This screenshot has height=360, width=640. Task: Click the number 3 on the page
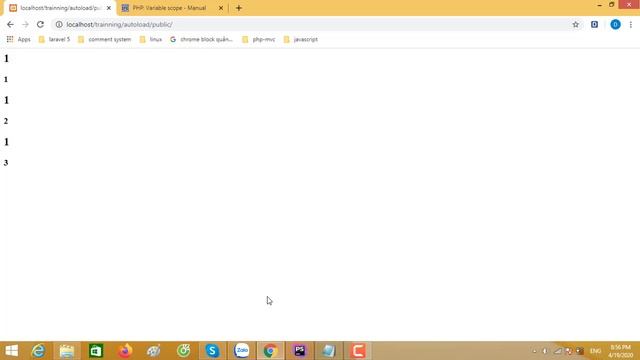point(6,163)
